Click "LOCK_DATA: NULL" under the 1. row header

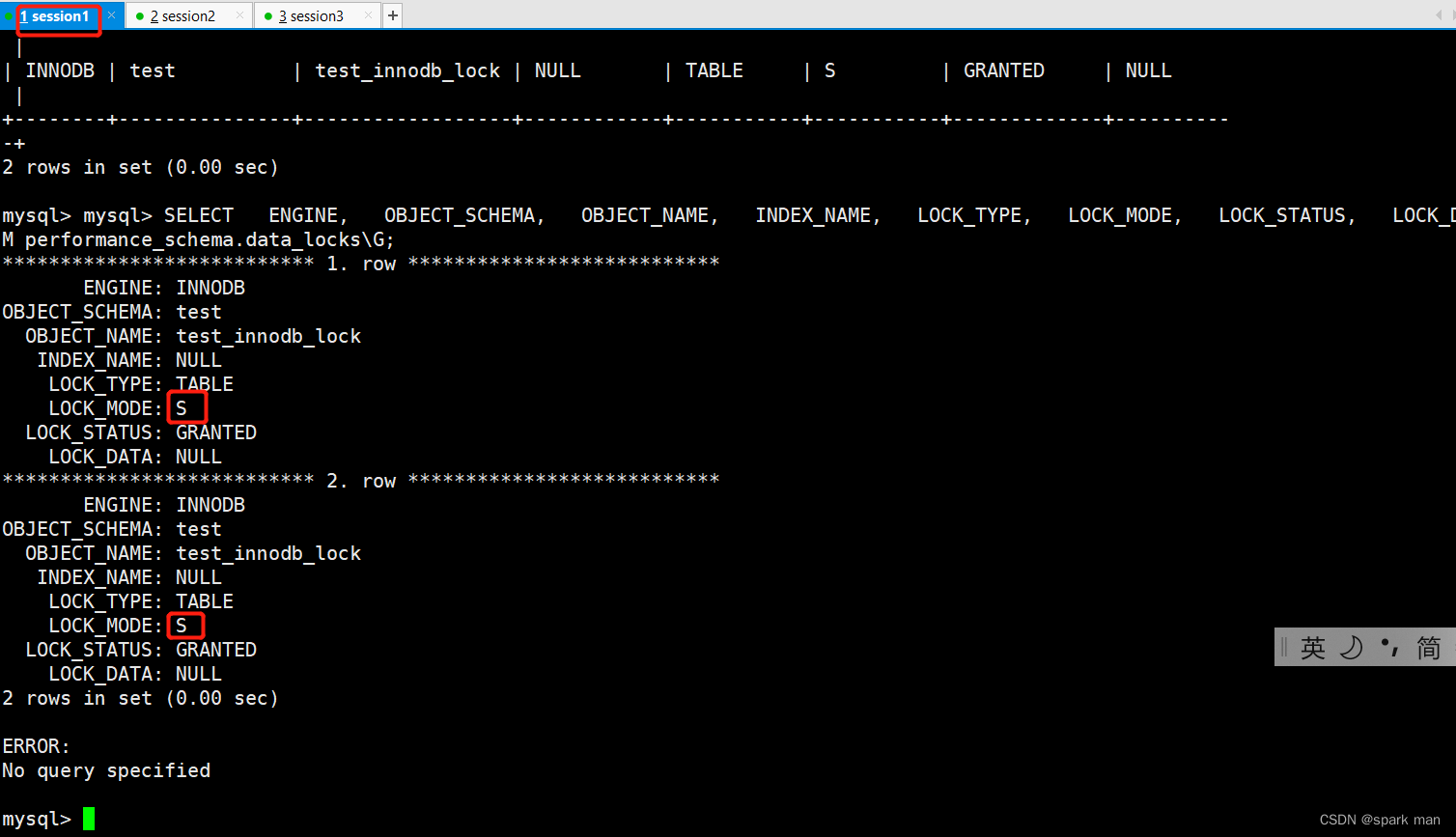pyautogui.click(x=135, y=457)
